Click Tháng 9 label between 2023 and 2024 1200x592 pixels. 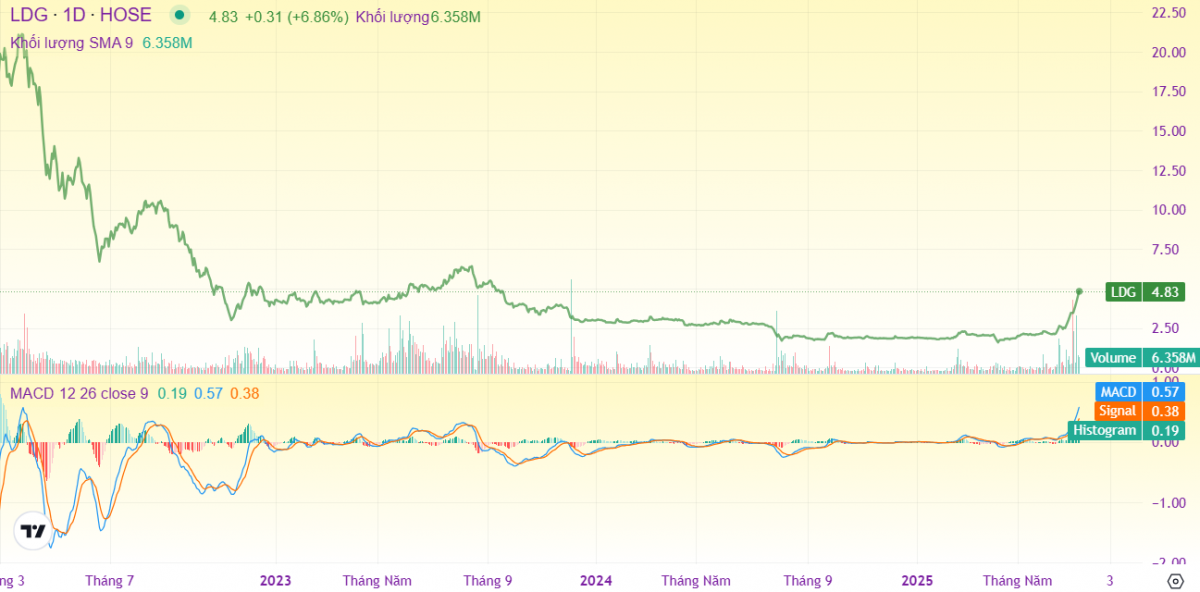tap(488, 580)
